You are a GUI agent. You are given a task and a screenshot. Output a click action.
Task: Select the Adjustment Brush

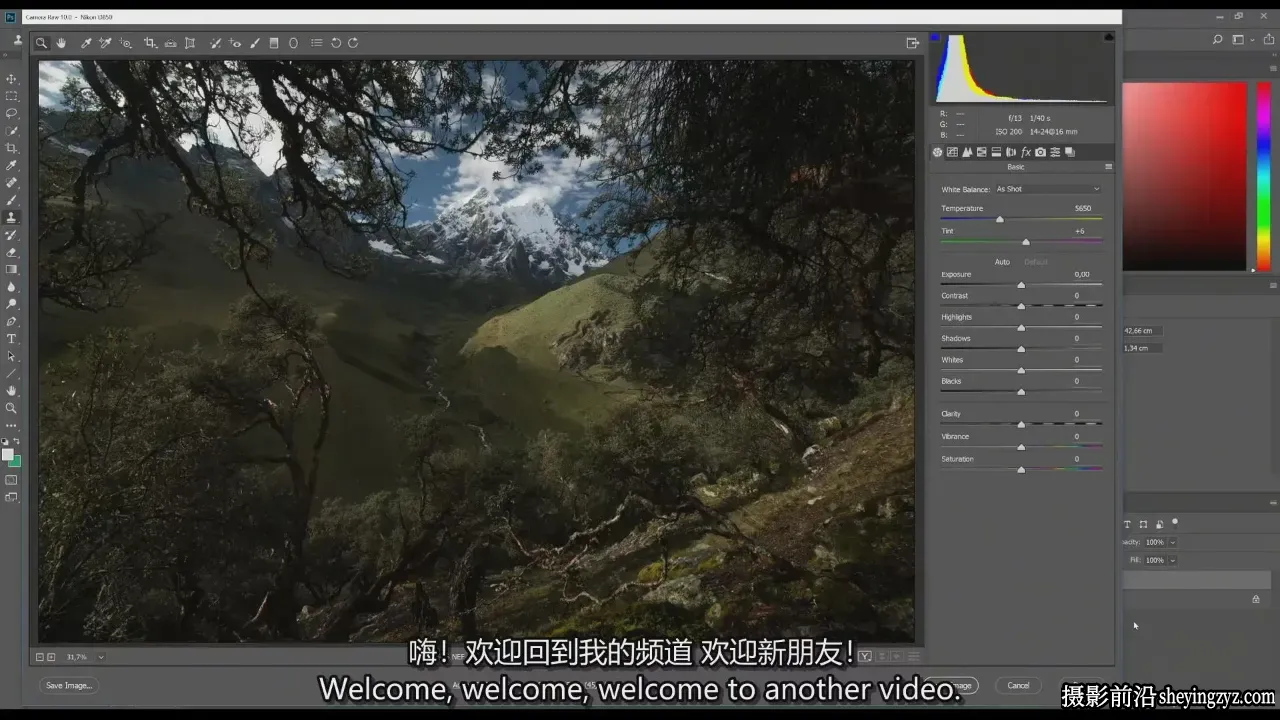[255, 43]
